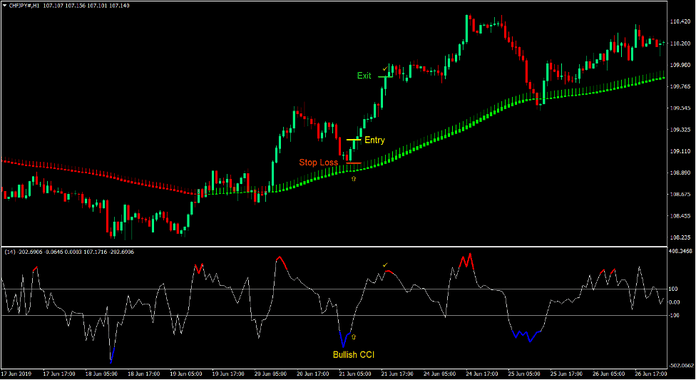This screenshot has width=696, height=380.
Task: Click the '18 Jun 05:00' time axis label
Action: point(101,374)
